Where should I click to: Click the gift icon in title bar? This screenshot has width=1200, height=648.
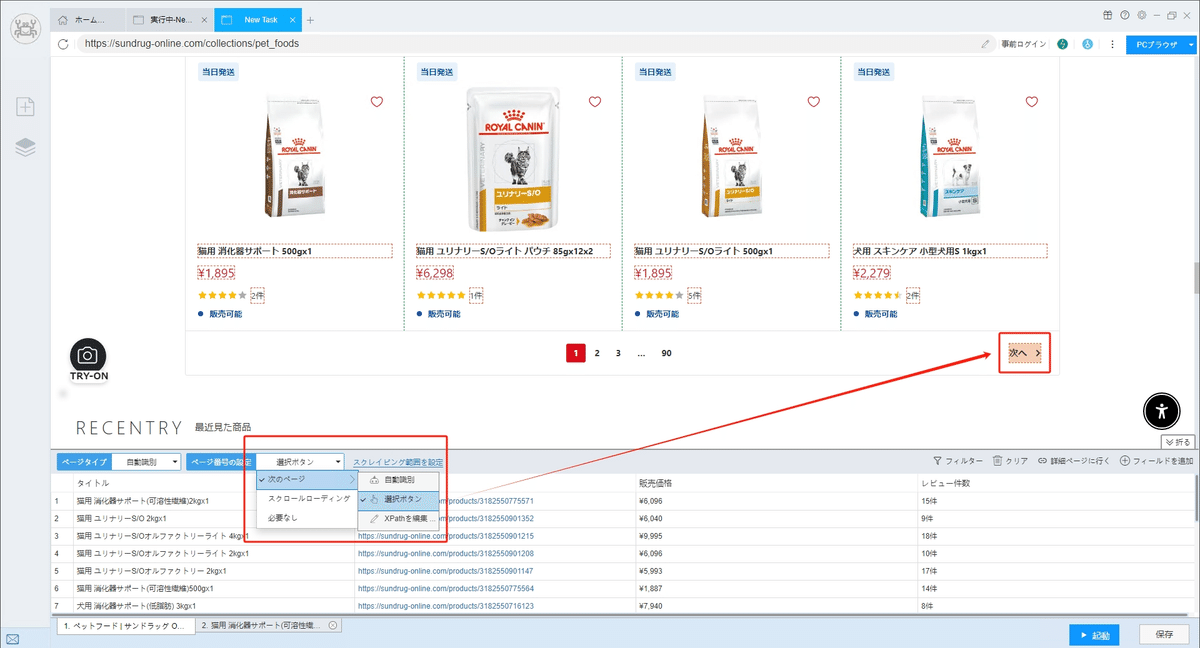(x=1108, y=15)
